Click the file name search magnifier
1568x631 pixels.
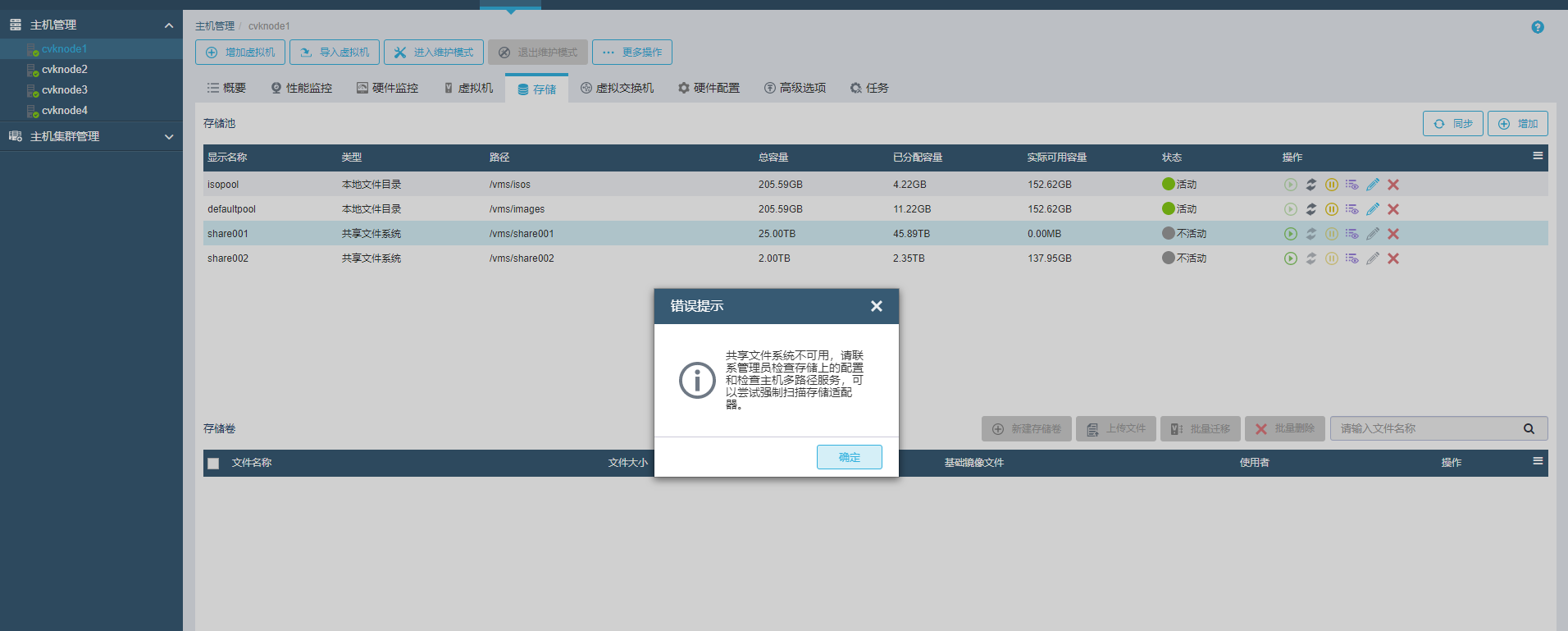click(x=1529, y=428)
